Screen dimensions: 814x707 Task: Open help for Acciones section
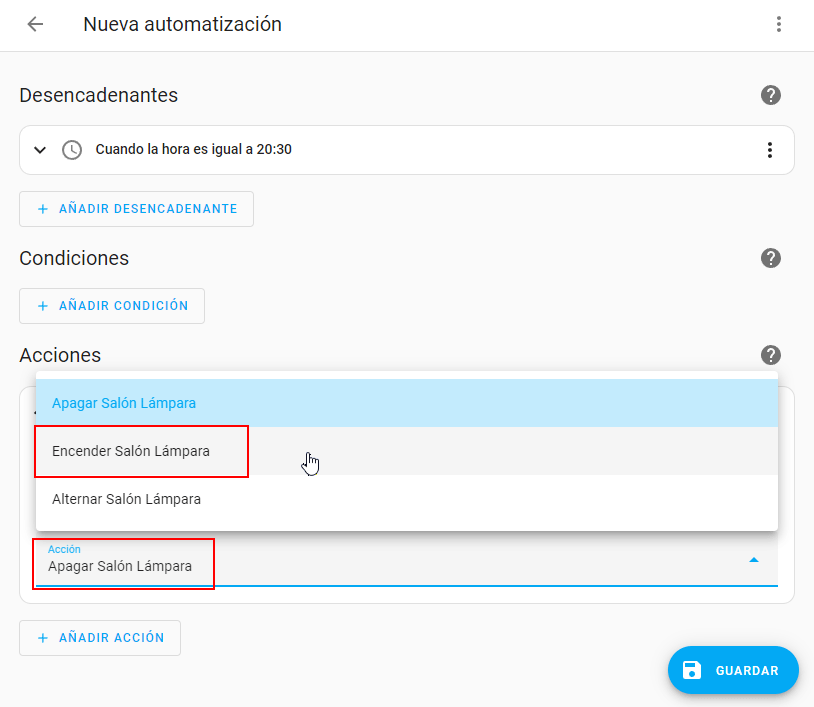click(x=770, y=355)
